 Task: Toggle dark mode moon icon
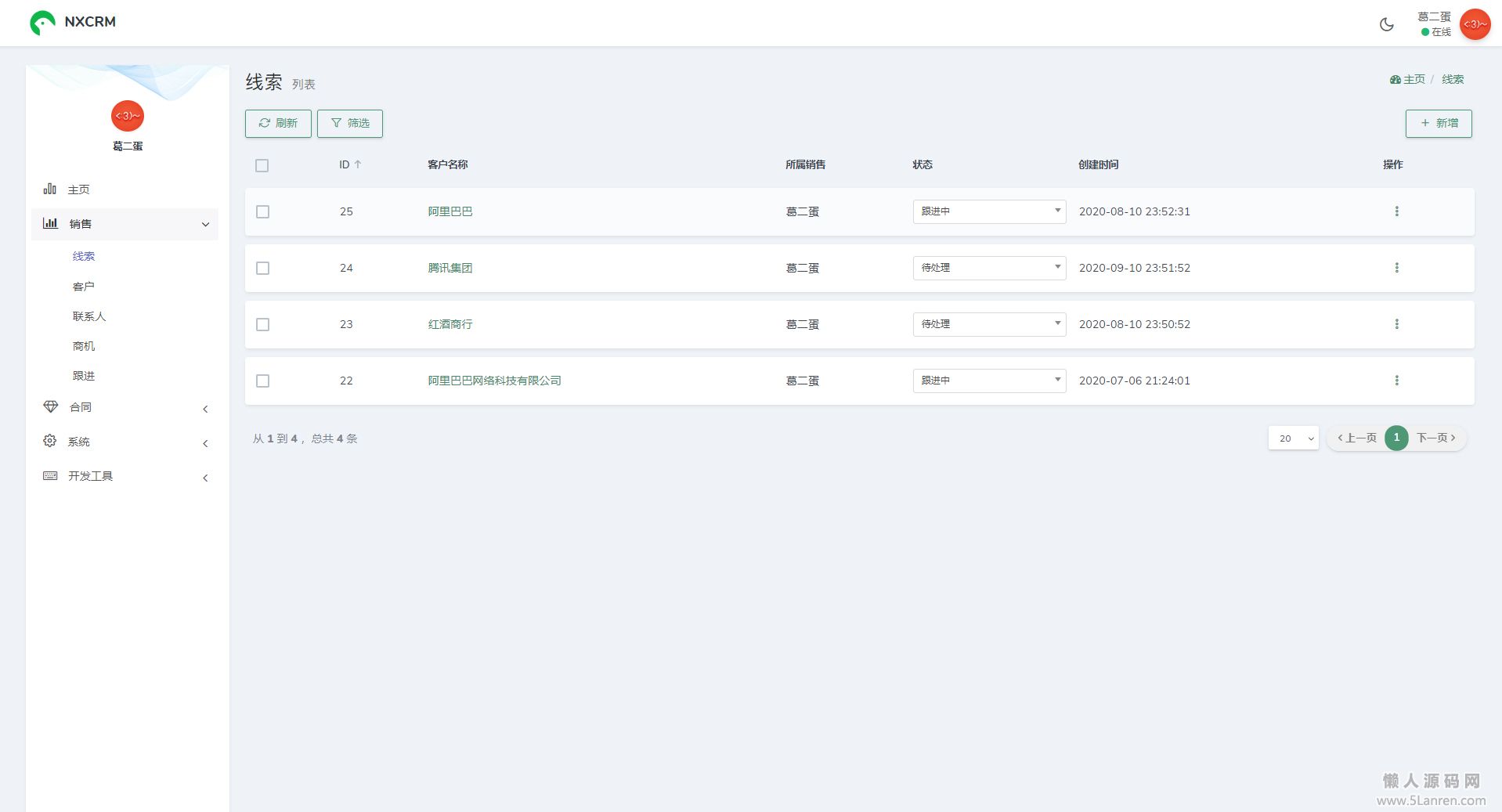[x=1386, y=24]
